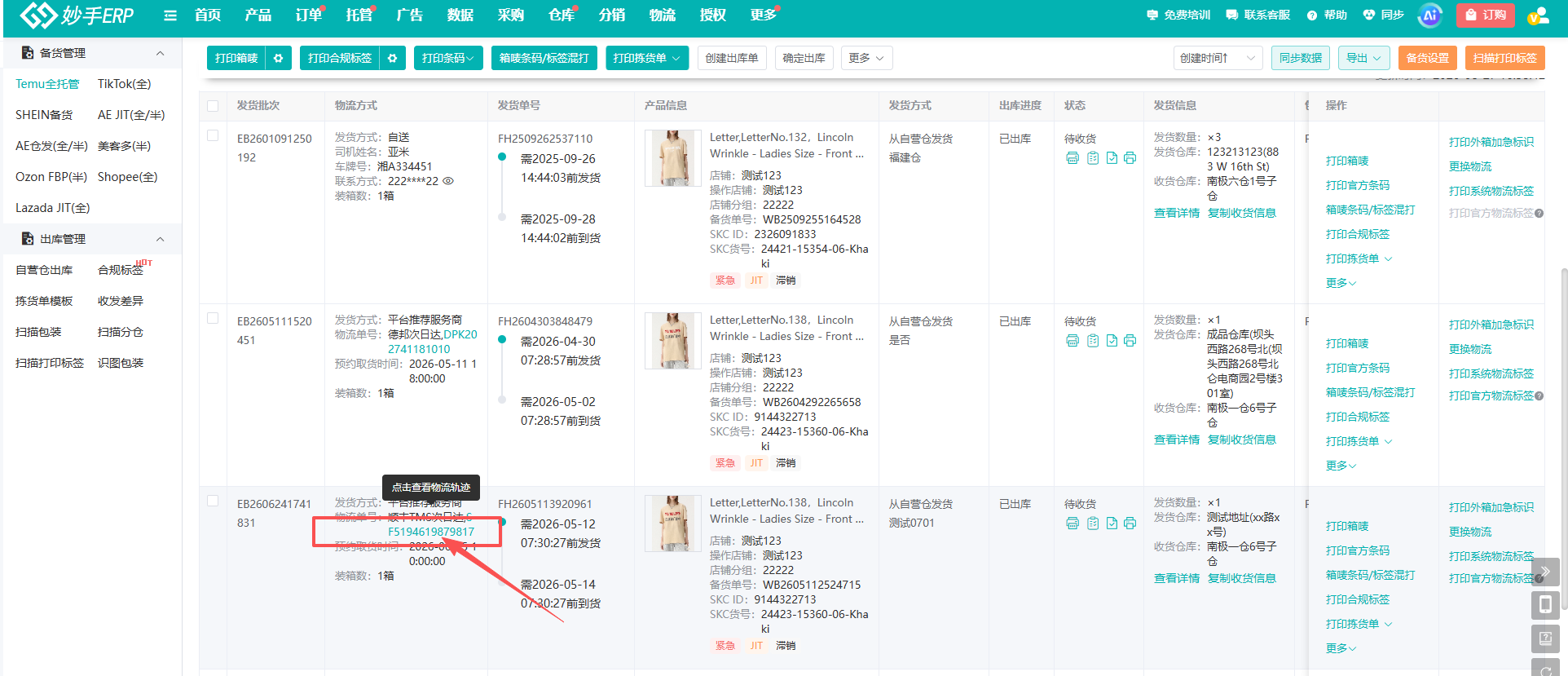The image size is (1568, 676).
Task: Click document-check icon in EB2601091250192 status
Action: click(x=1112, y=158)
